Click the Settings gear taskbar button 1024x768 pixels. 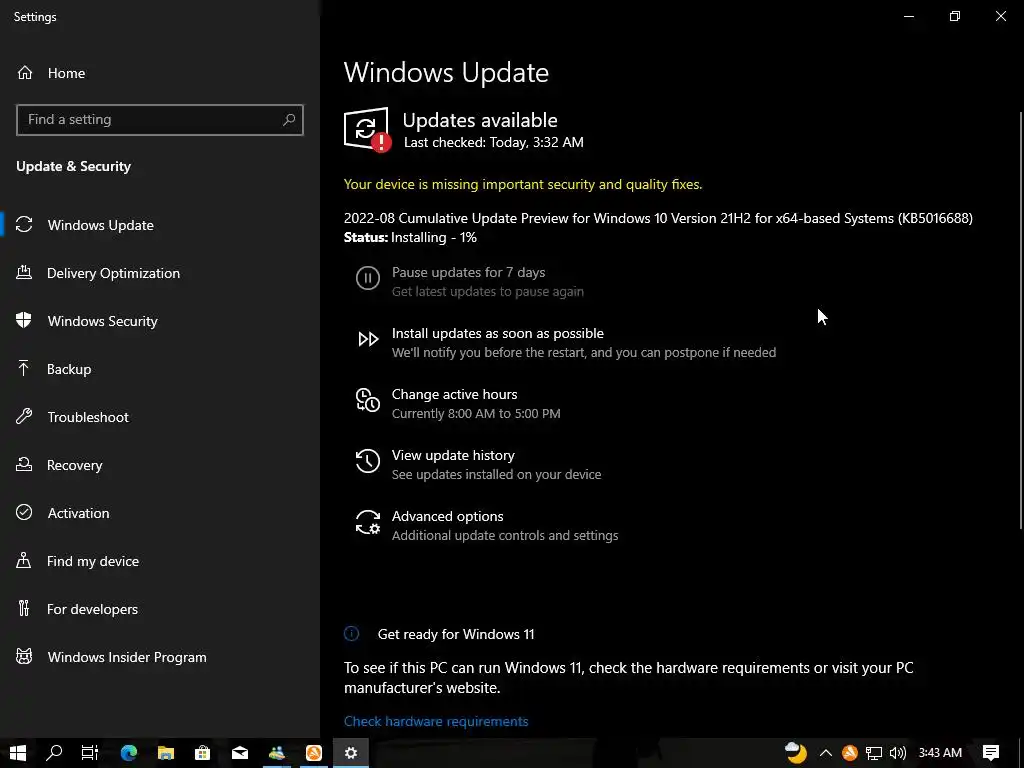[351, 753]
